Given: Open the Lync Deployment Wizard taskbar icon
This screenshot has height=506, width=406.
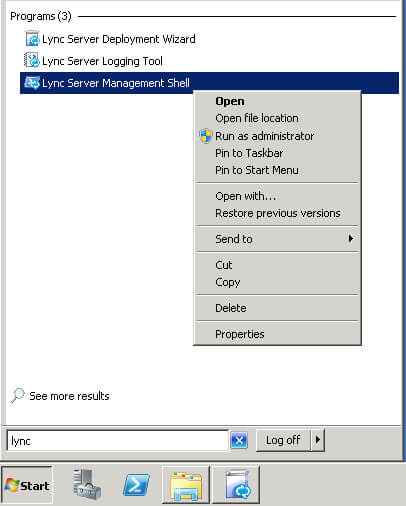Looking at the screenshot, I should point(236,485).
